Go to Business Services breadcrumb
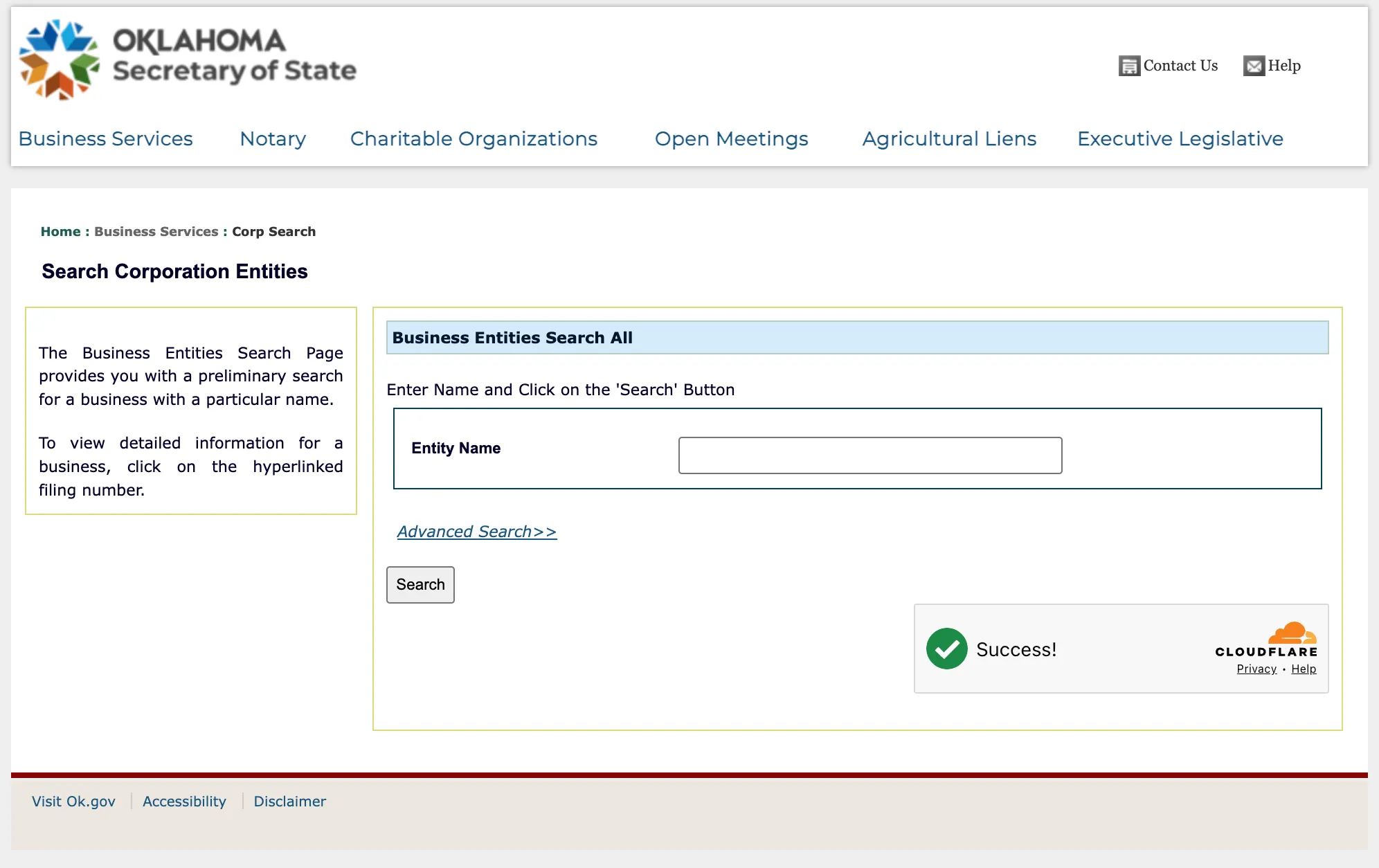The height and width of the screenshot is (868, 1379). [x=156, y=232]
